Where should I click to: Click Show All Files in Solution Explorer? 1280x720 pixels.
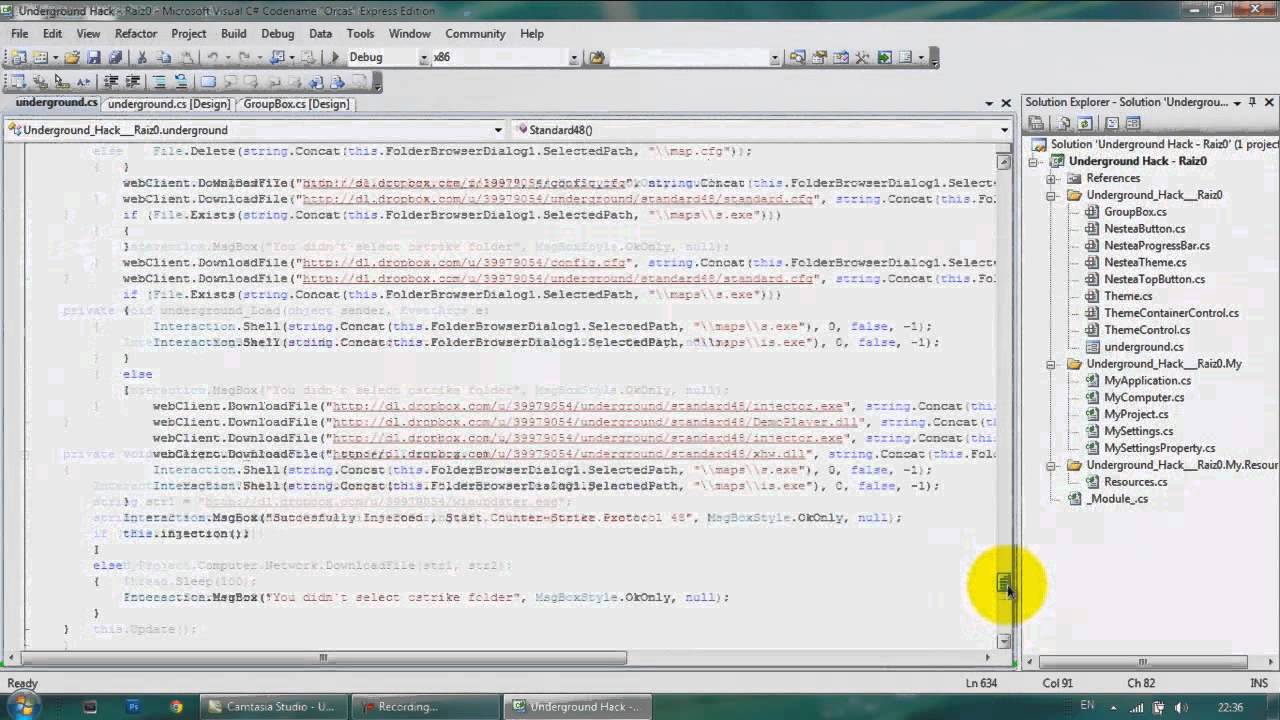pyautogui.click(x=1063, y=123)
